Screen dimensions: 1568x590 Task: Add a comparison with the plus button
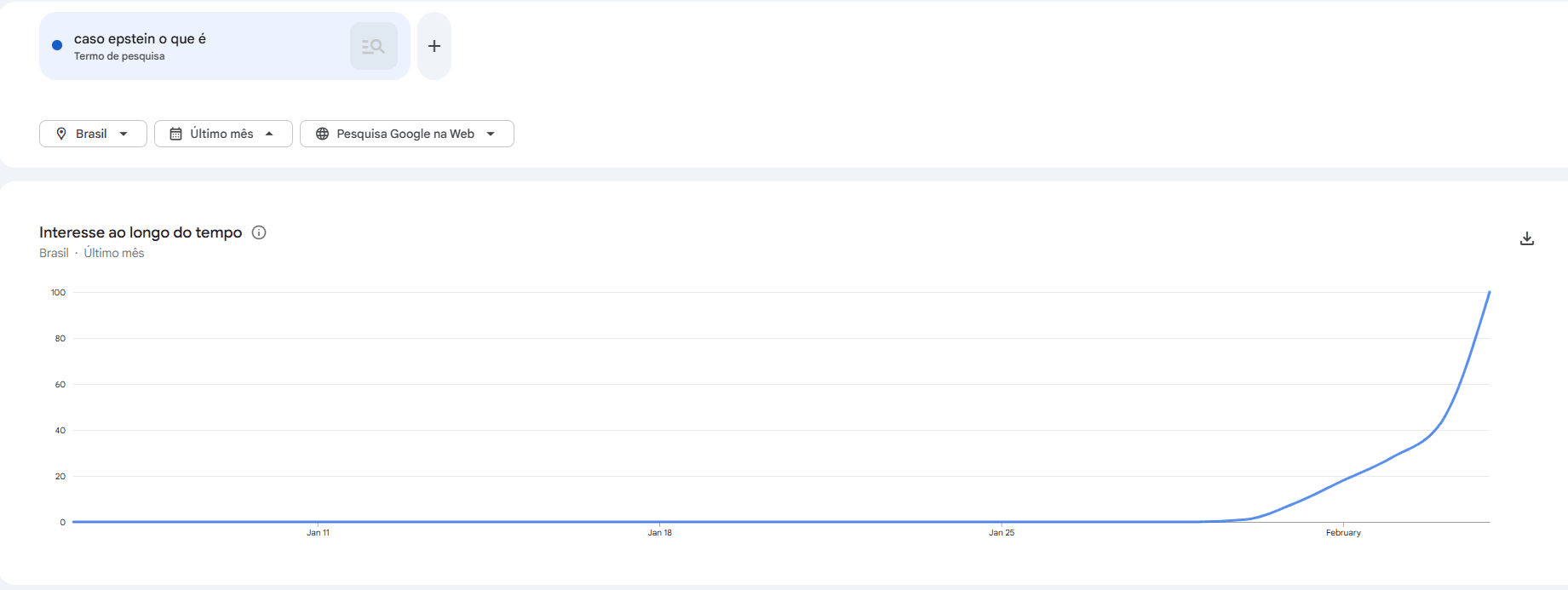tap(434, 46)
